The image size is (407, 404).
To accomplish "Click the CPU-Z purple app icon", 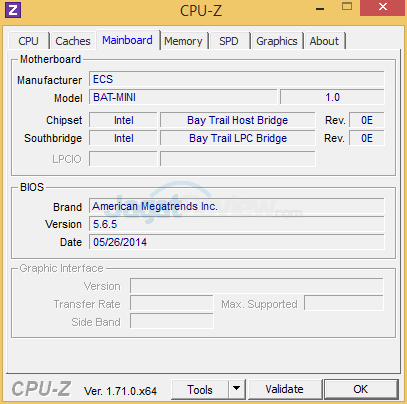I will point(13,10).
